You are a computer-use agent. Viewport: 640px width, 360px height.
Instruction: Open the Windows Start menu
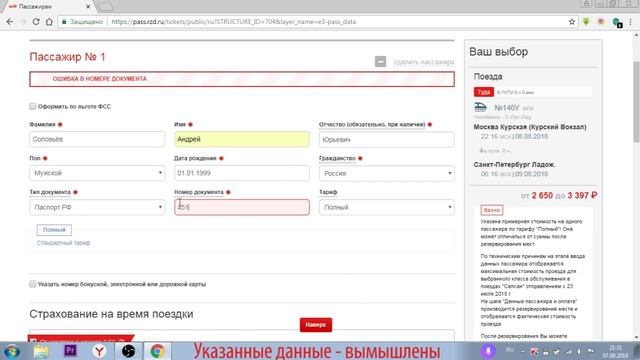coord(11,351)
